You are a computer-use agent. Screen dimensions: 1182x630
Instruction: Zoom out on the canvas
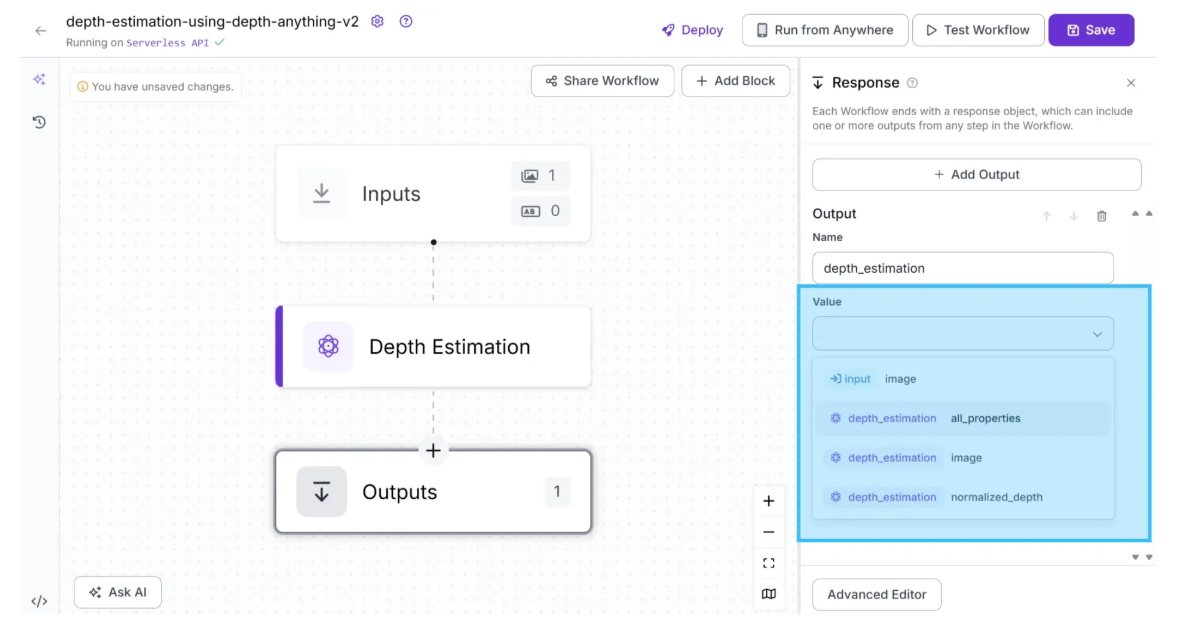tap(768, 532)
